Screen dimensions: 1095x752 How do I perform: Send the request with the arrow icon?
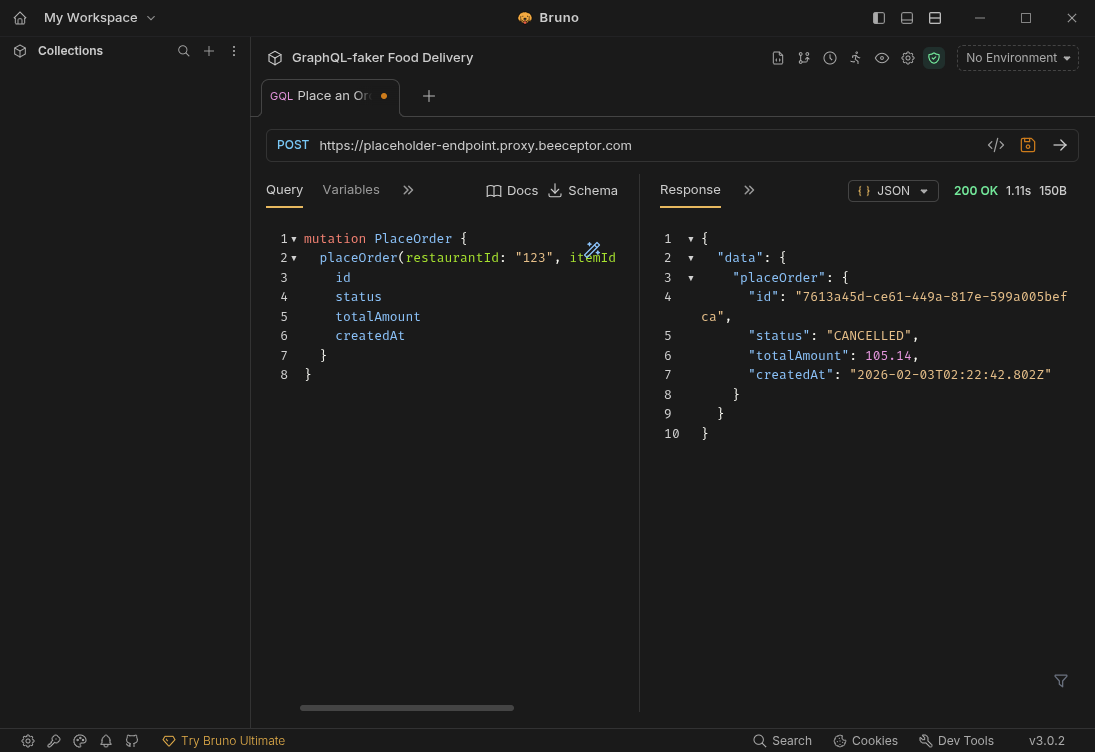[x=1060, y=145]
